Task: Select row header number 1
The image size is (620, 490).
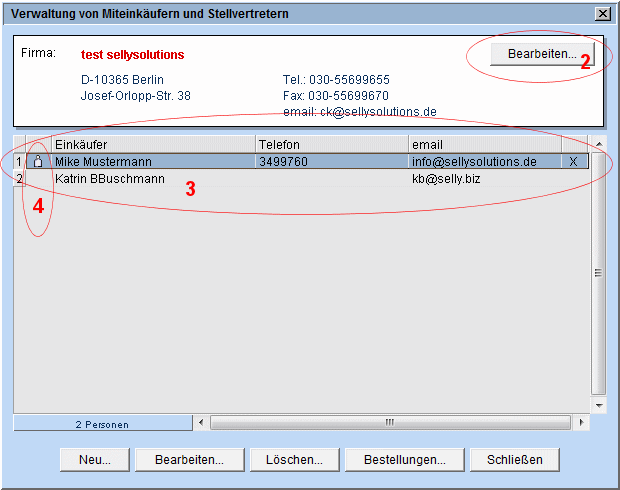Action: pyautogui.click(x=19, y=161)
